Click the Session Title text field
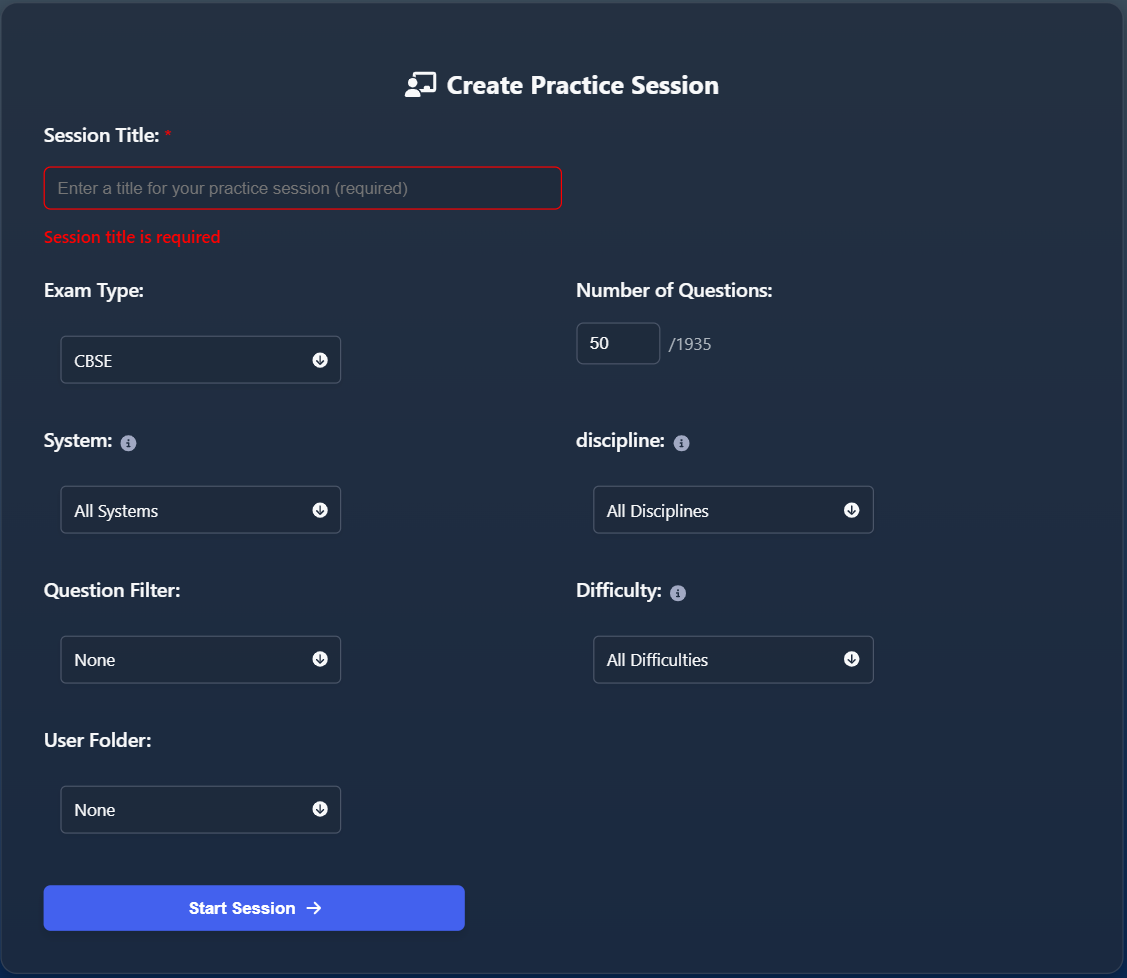Image resolution: width=1127 pixels, height=978 pixels. coord(302,187)
